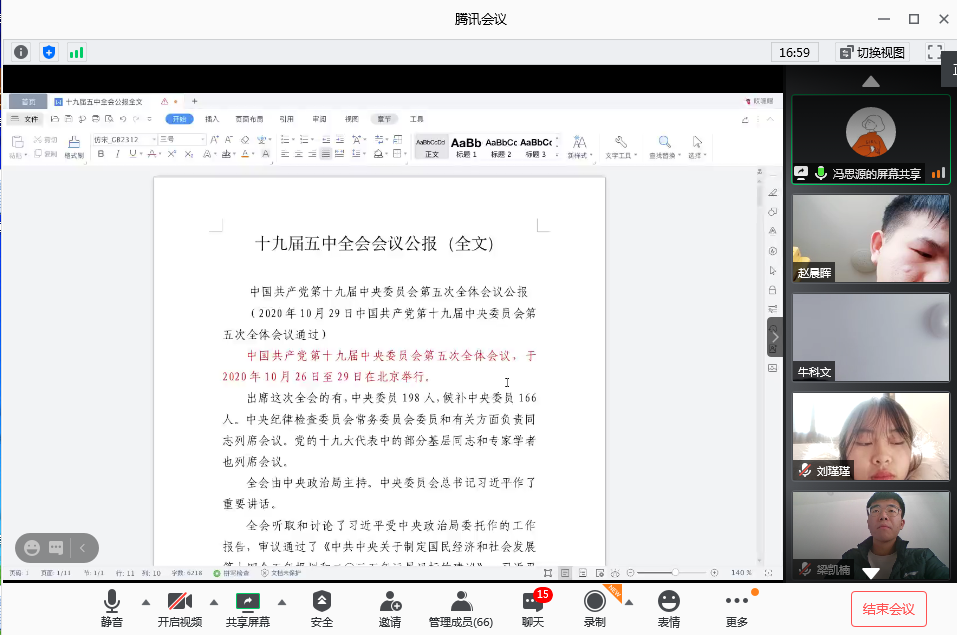Open the meeting info icon
The height and width of the screenshot is (635, 957).
(x=21, y=52)
